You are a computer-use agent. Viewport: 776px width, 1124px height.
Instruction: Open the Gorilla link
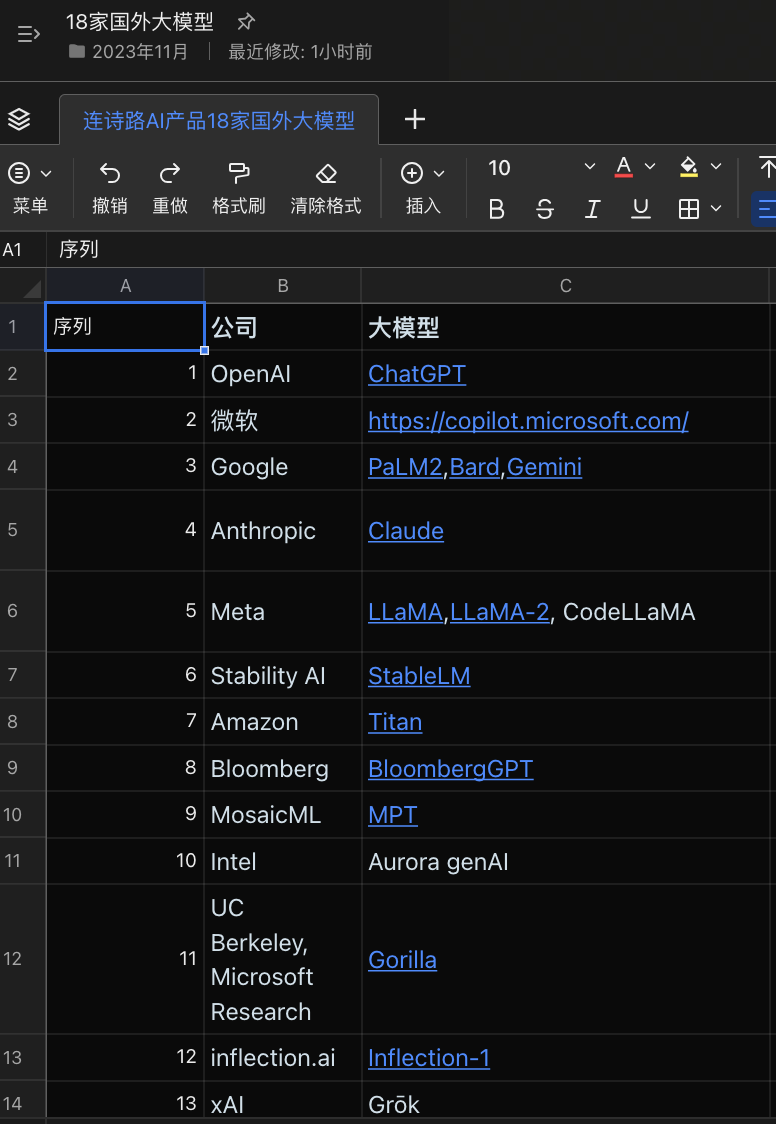coord(402,960)
